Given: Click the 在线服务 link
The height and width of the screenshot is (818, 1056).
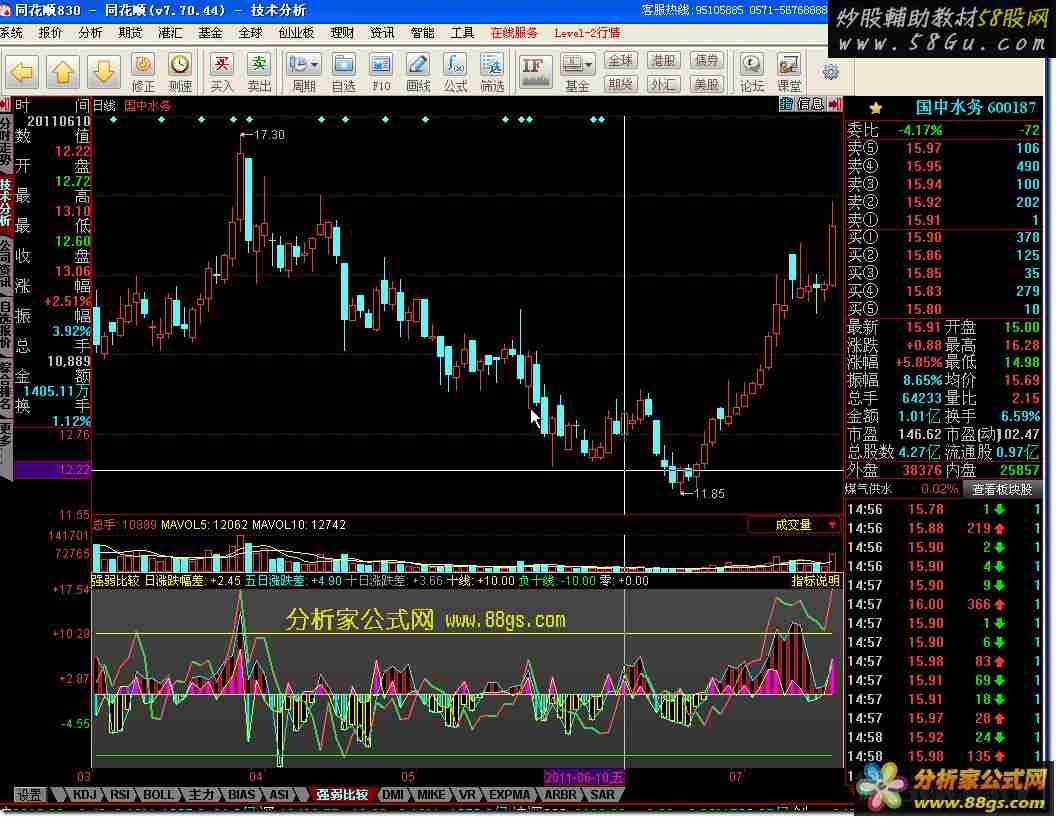Looking at the screenshot, I should [514, 32].
